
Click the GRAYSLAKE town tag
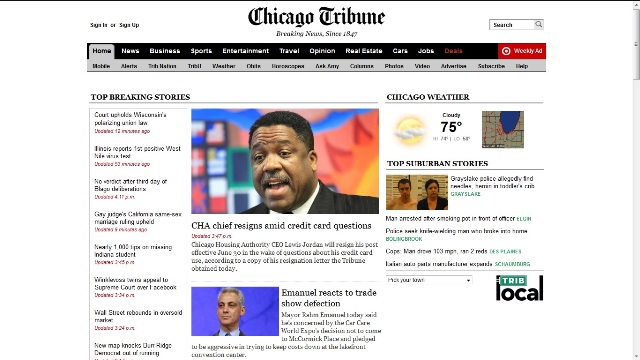pyautogui.click(x=465, y=194)
